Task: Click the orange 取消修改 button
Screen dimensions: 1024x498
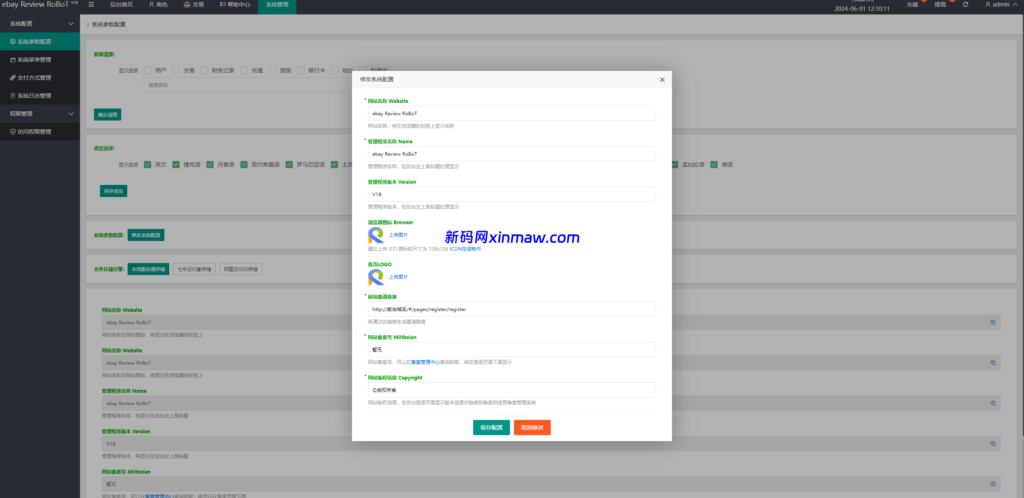Action: click(x=532, y=427)
